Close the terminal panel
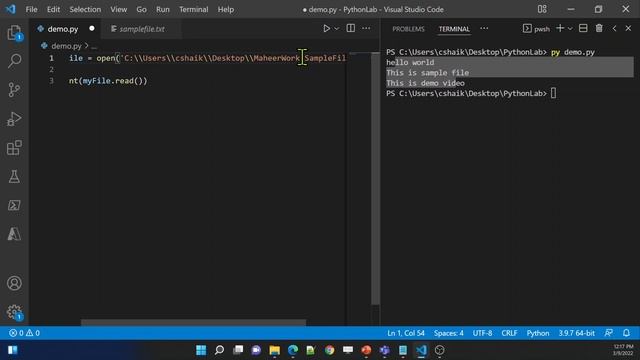 point(628,28)
